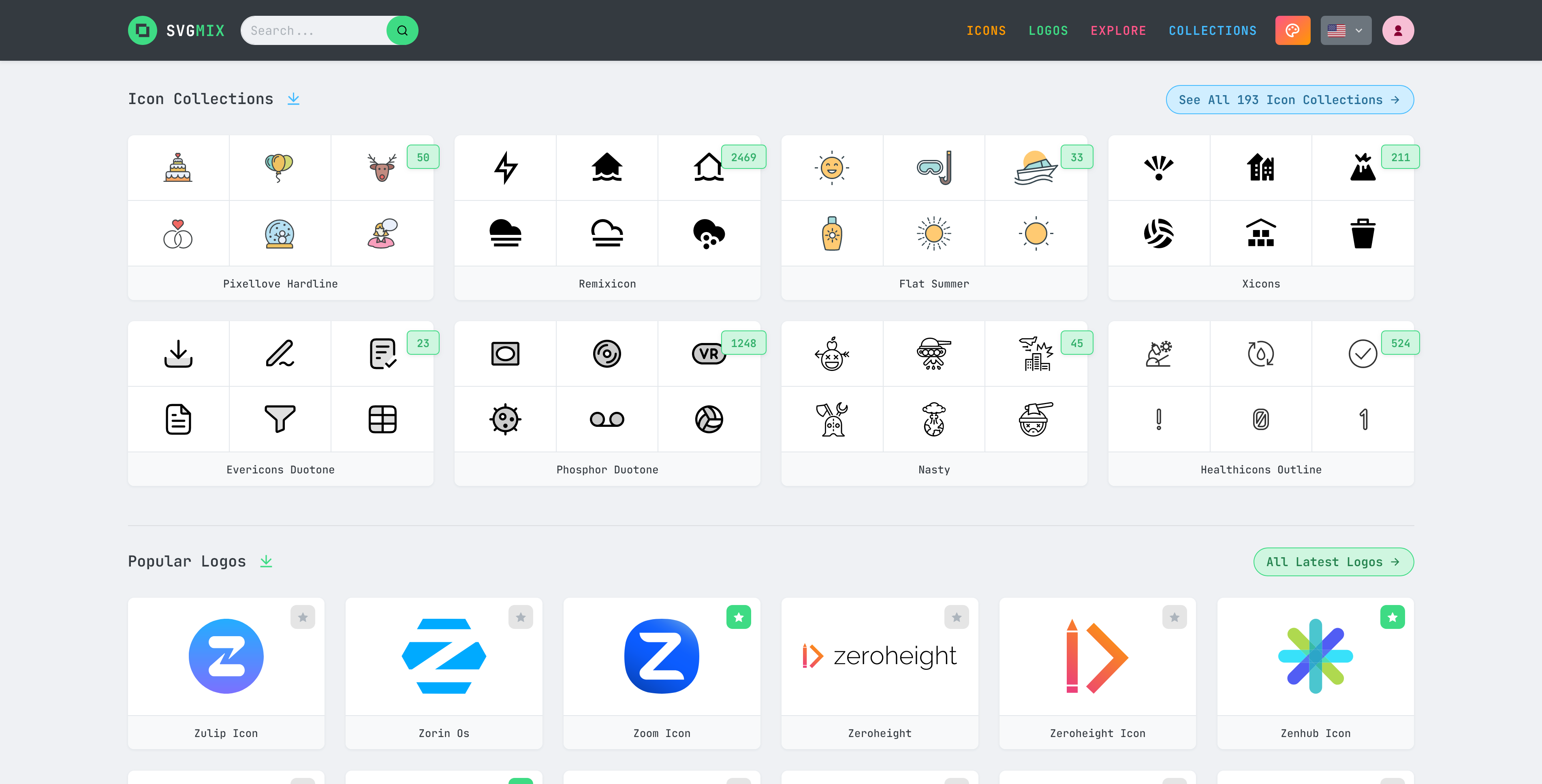Click All Latest Logos button
1542x784 pixels.
tap(1333, 562)
